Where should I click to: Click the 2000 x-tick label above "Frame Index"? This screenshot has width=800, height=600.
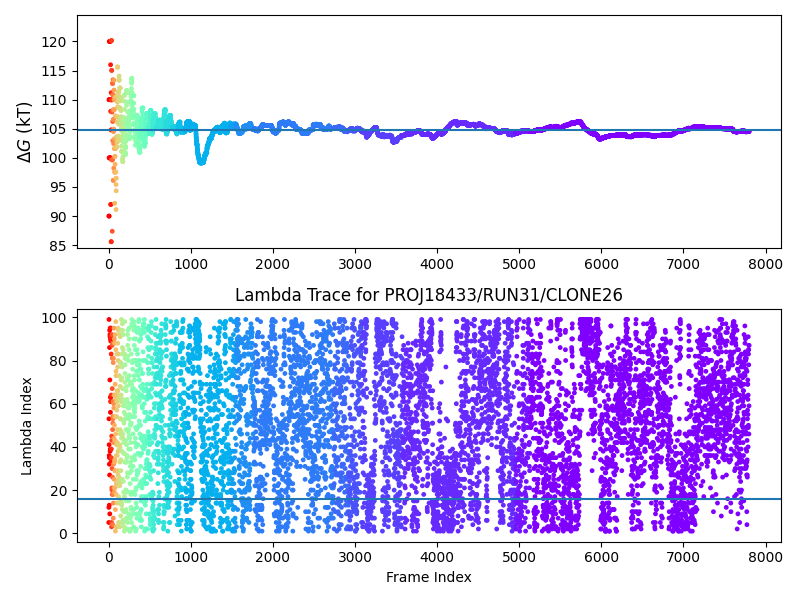point(273,557)
